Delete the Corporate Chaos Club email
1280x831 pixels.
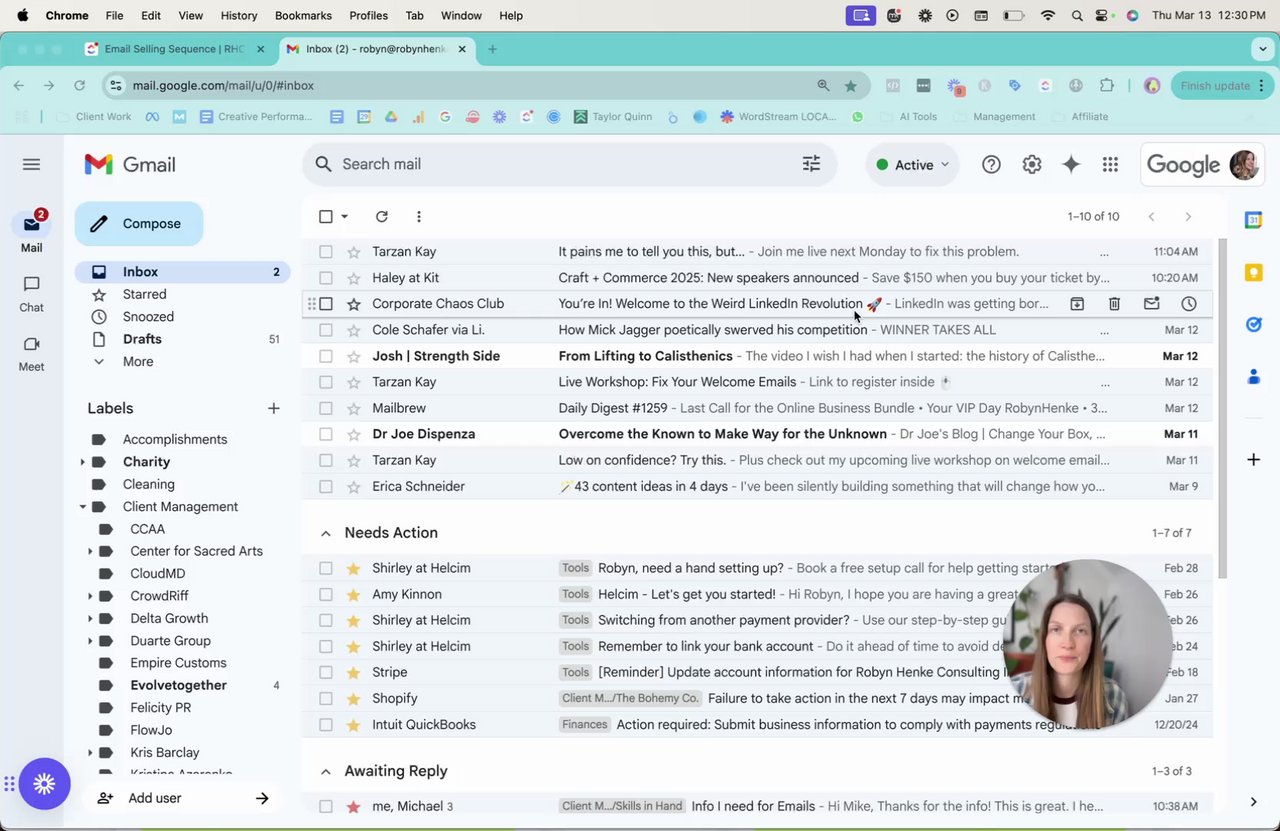pyautogui.click(x=1114, y=304)
